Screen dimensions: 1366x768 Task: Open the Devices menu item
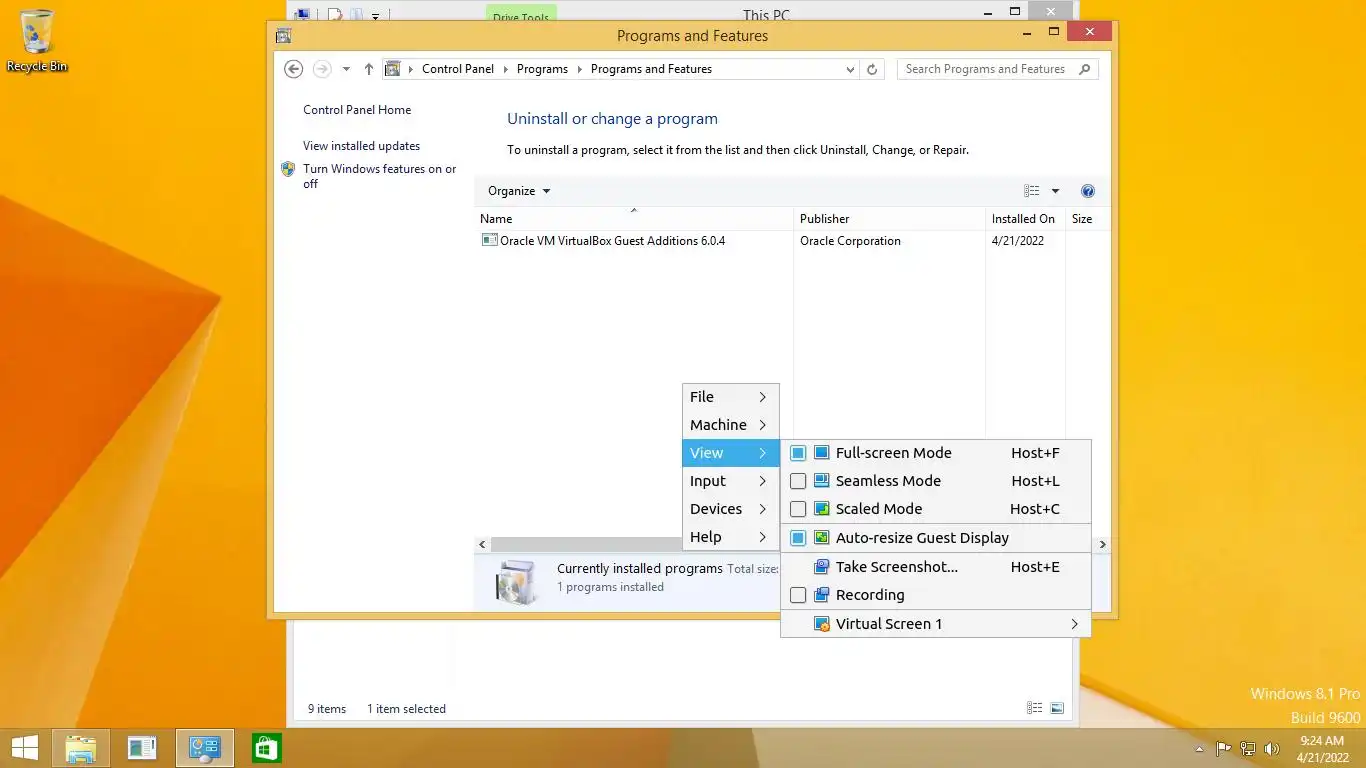tap(730, 509)
